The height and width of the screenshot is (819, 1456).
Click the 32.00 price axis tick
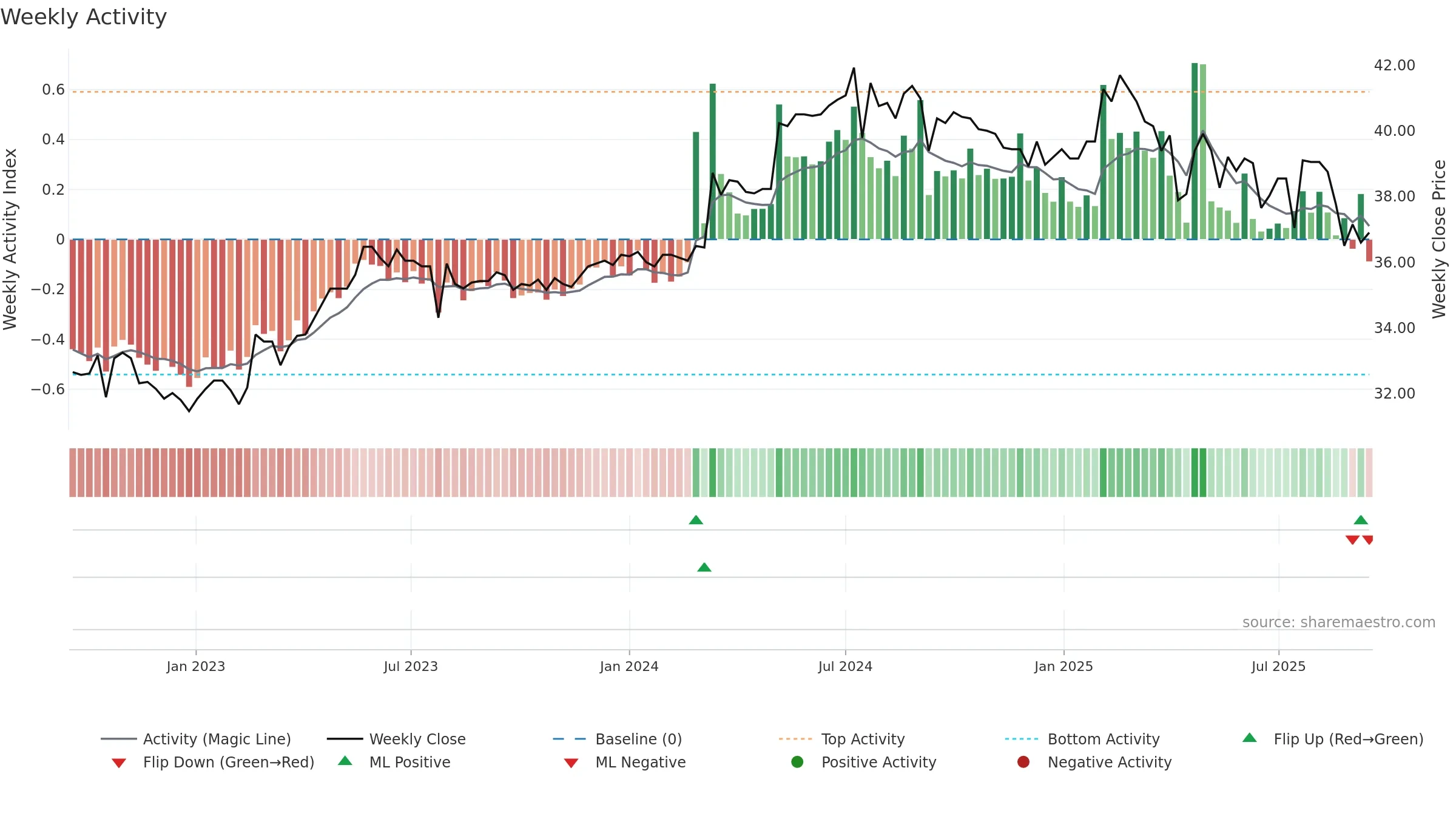click(1394, 393)
